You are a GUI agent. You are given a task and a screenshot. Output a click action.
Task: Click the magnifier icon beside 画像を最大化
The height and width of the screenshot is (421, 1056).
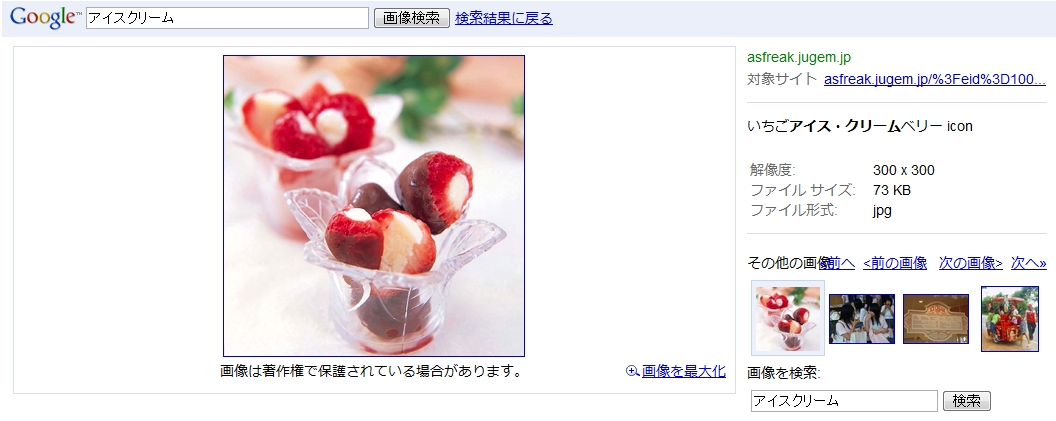632,371
